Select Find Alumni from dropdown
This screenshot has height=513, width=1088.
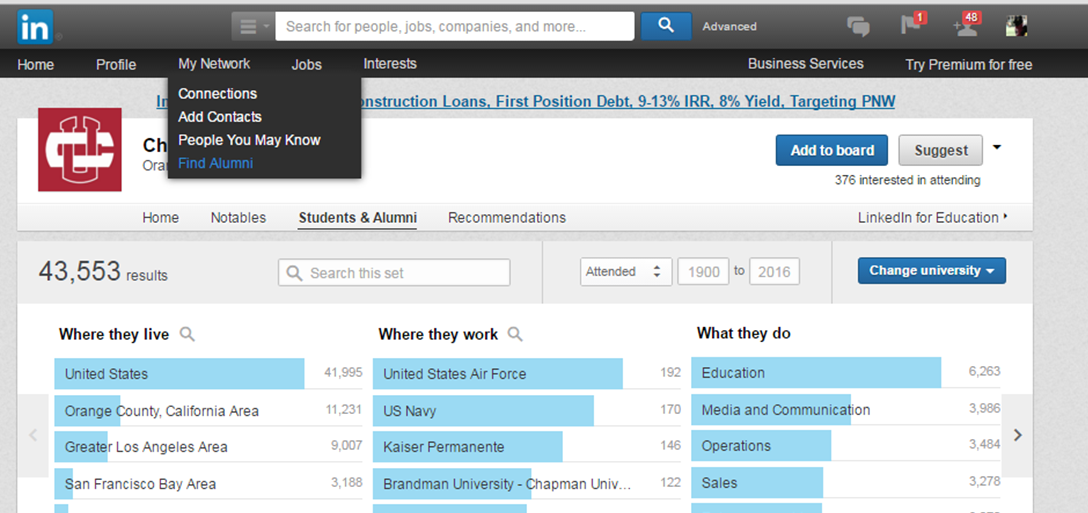point(215,164)
